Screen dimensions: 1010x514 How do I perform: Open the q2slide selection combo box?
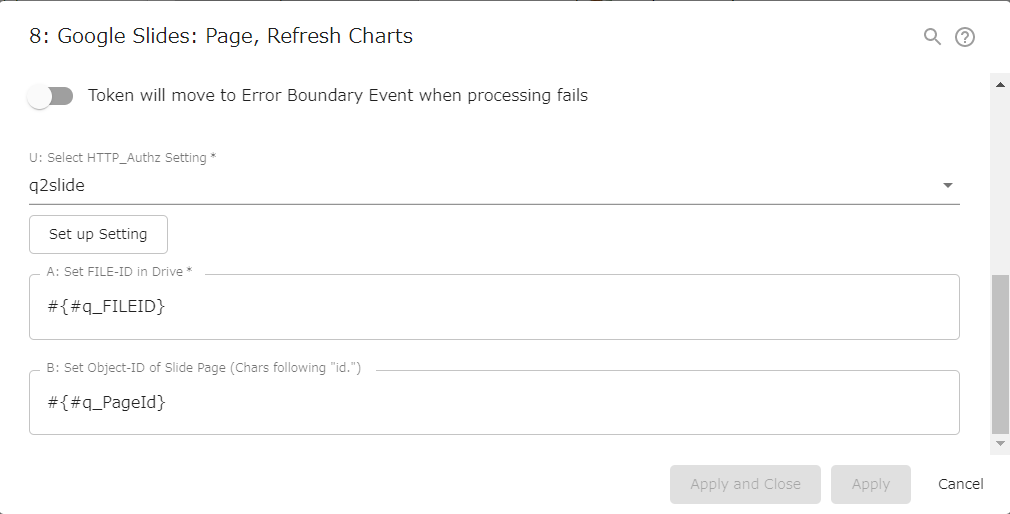pyautogui.click(x=480, y=186)
